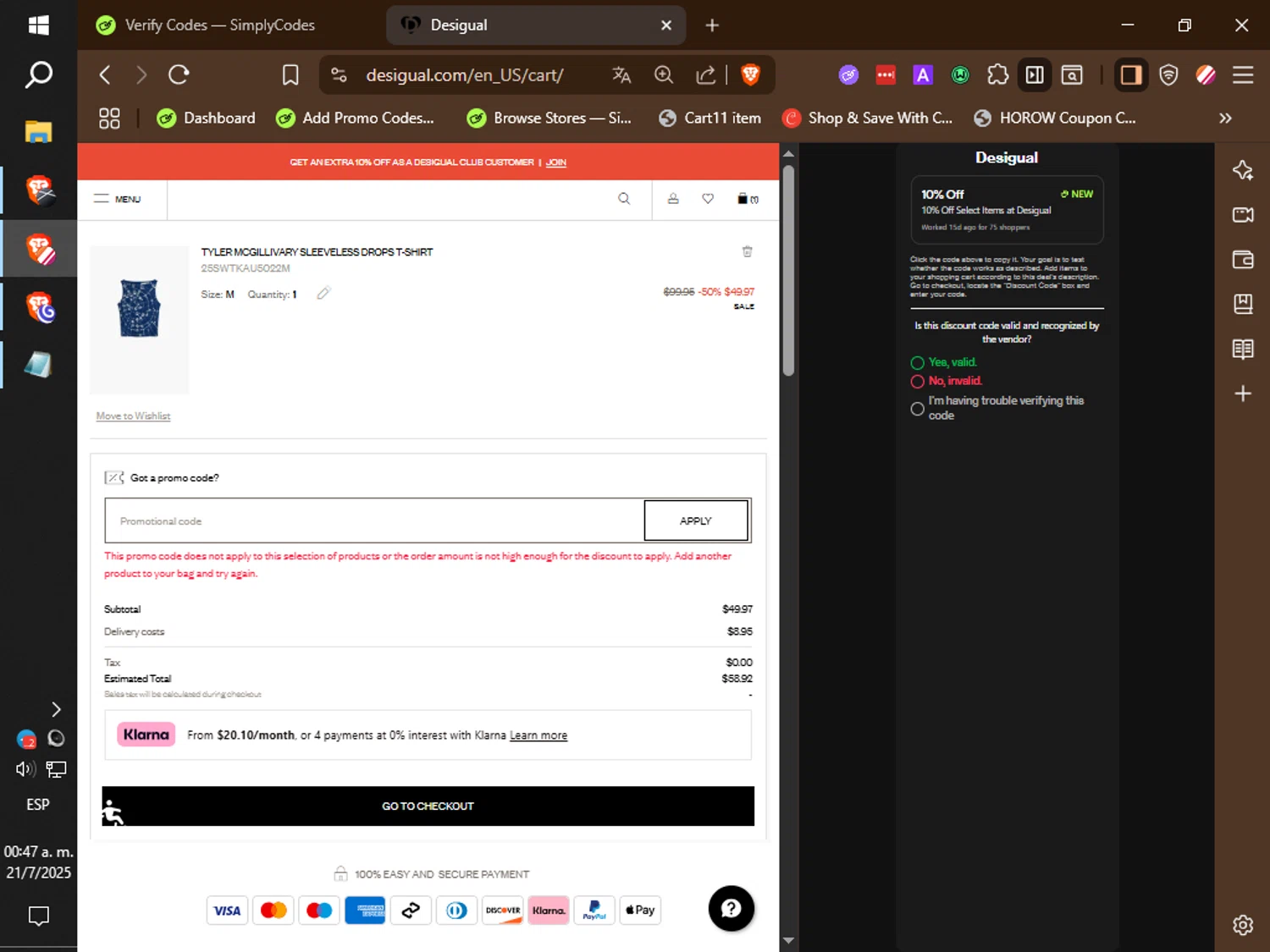Open the Add Promo Codes bookmark
Viewport: 1270px width, 952px height.
355,118
